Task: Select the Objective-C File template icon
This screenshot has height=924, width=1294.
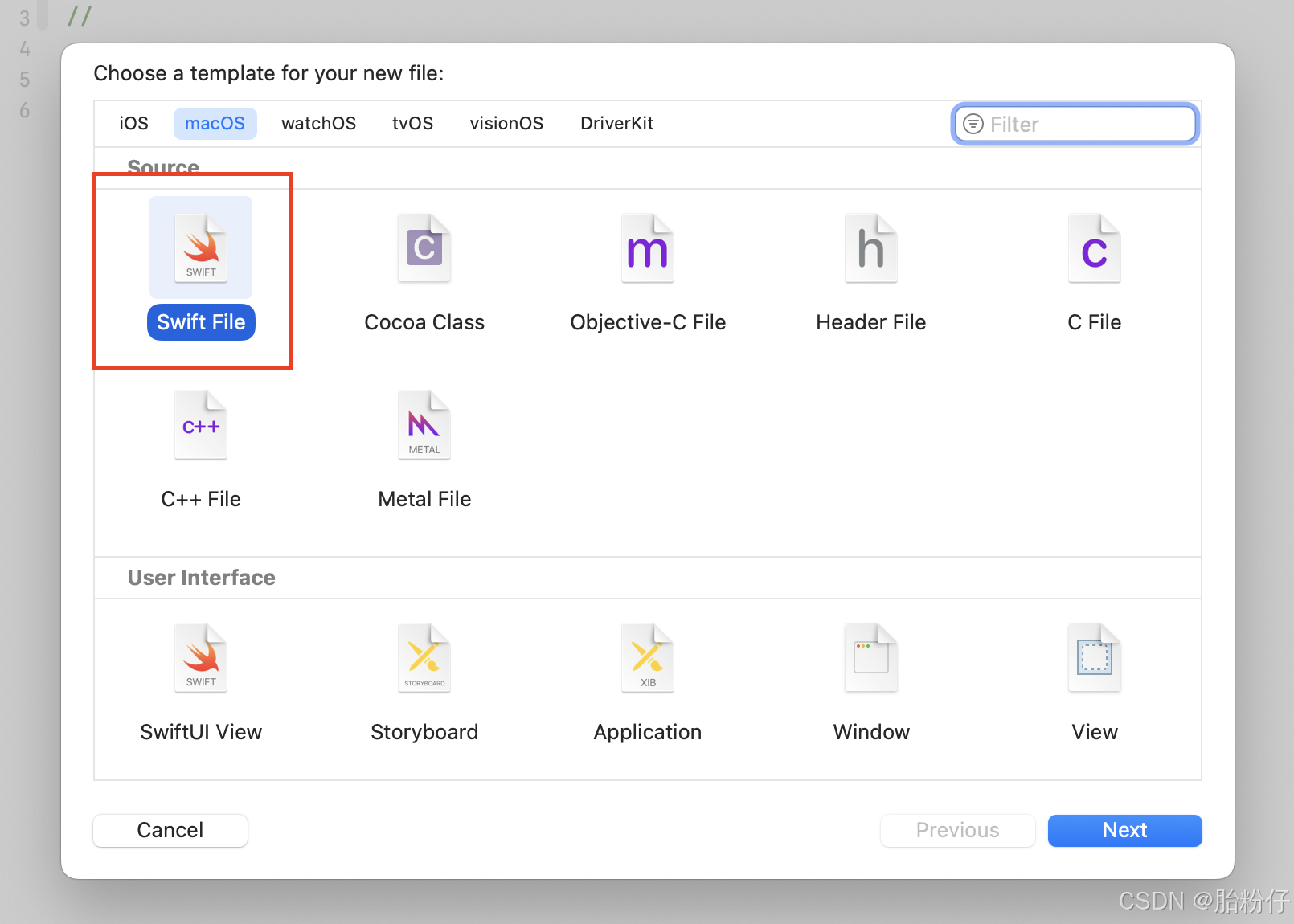Action: (648, 247)
